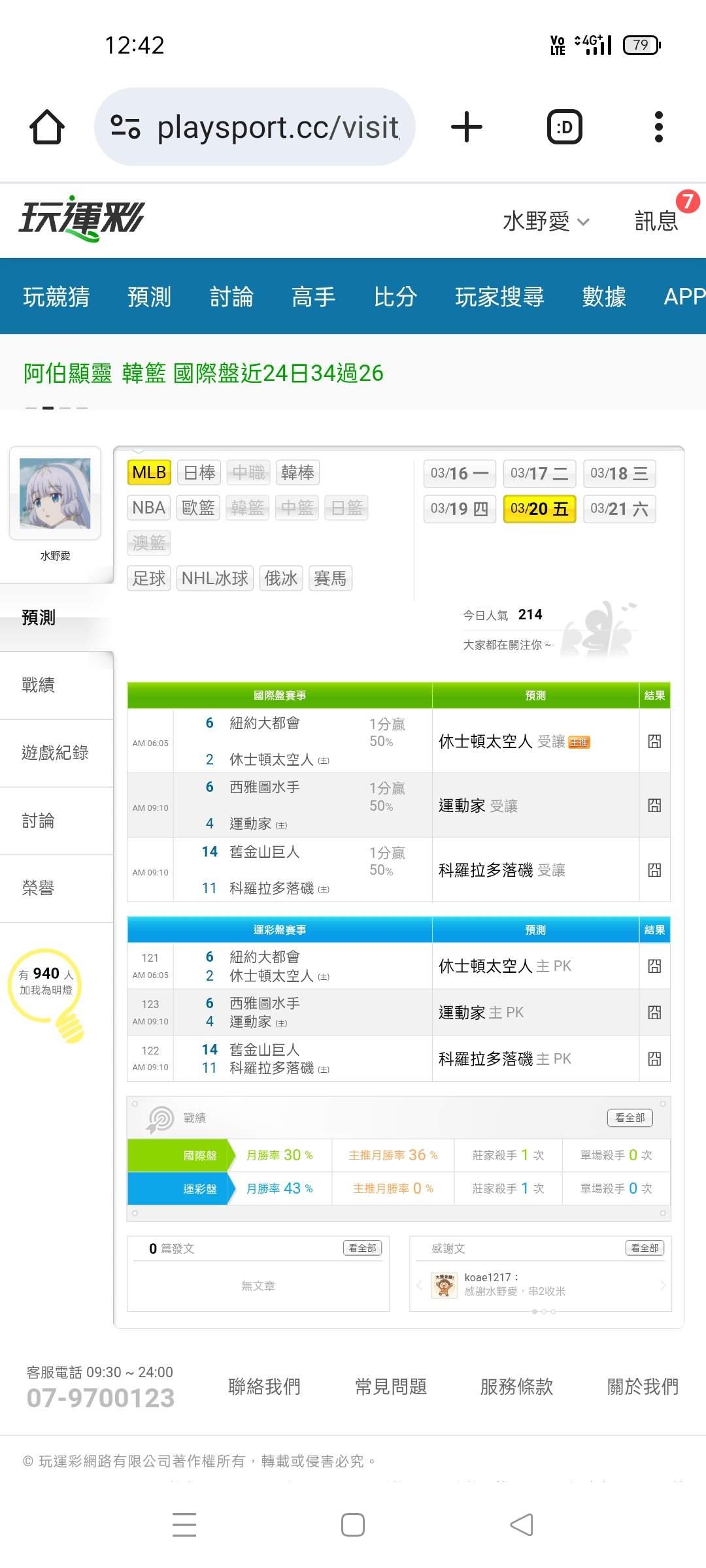
Task: Choose date 03/20 五
Action: coord(539,509)
